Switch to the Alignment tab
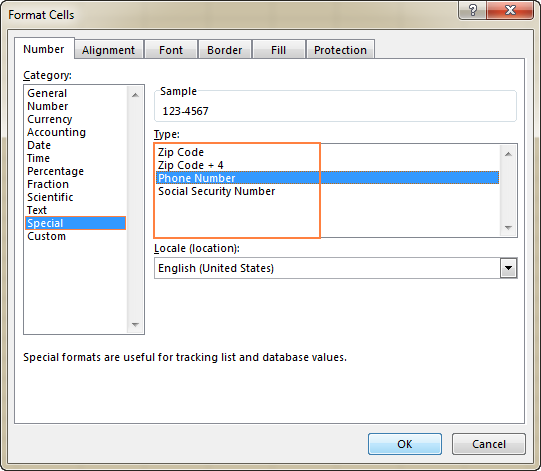 (x=108, y=50)
